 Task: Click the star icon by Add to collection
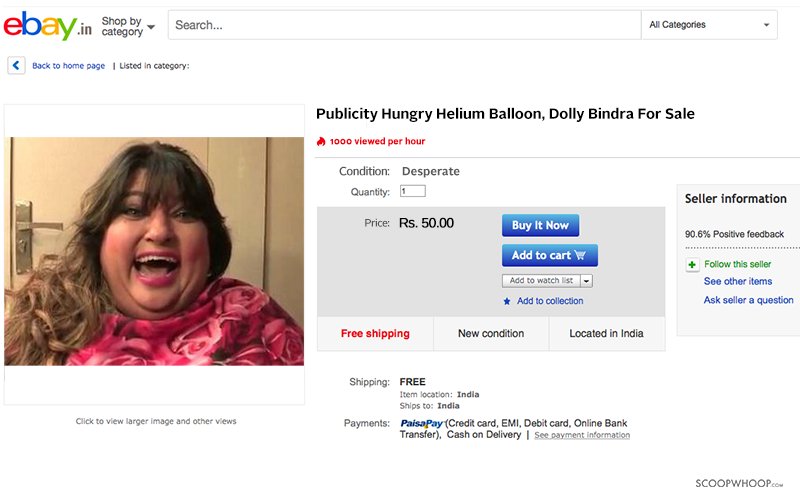pyautogui.click(x=507, y=302)
